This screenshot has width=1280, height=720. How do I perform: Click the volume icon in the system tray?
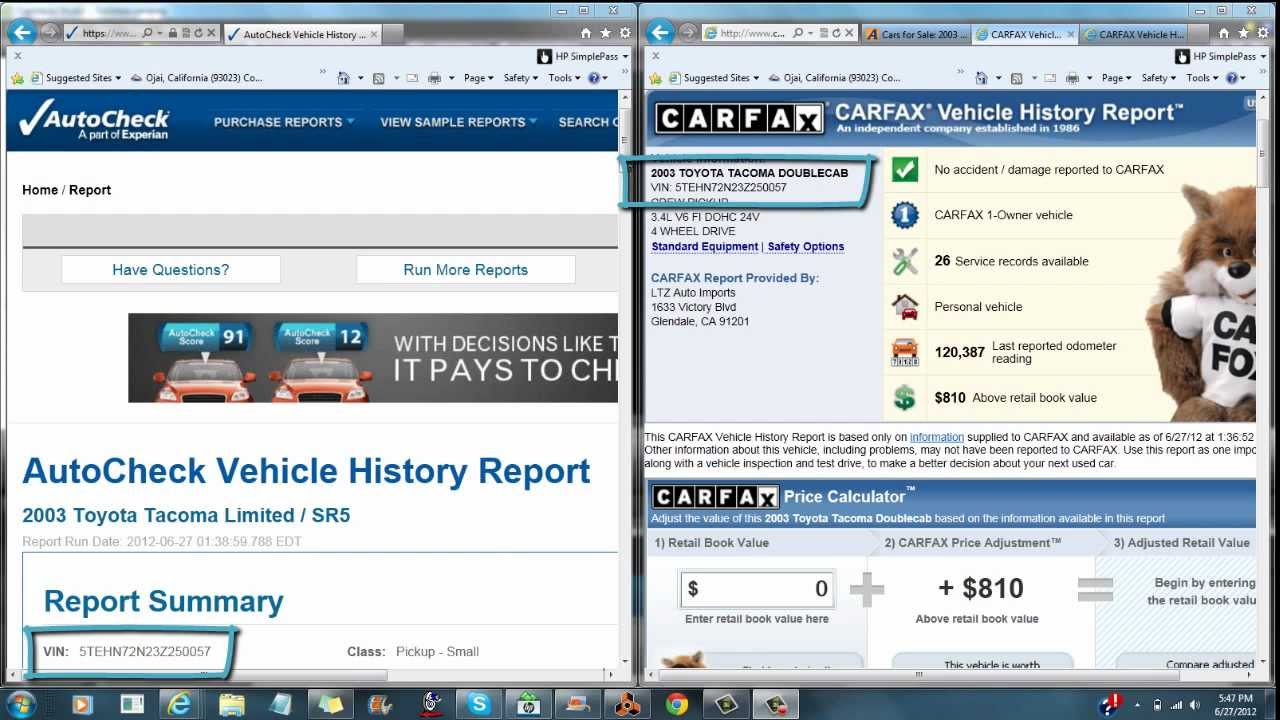pyautogui.click(x=1194, y=705)
